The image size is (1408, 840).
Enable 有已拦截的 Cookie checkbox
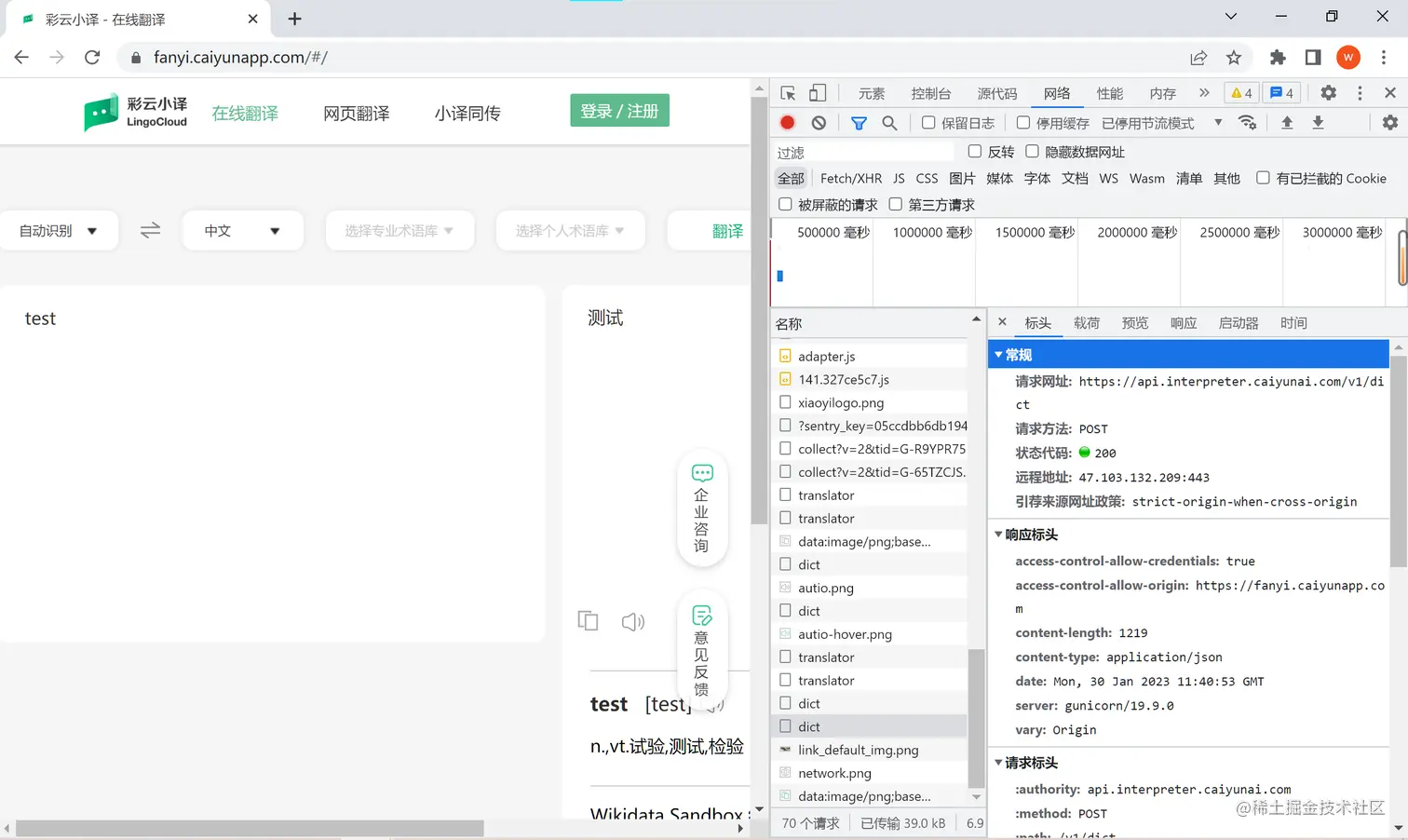pos(1263,178)
